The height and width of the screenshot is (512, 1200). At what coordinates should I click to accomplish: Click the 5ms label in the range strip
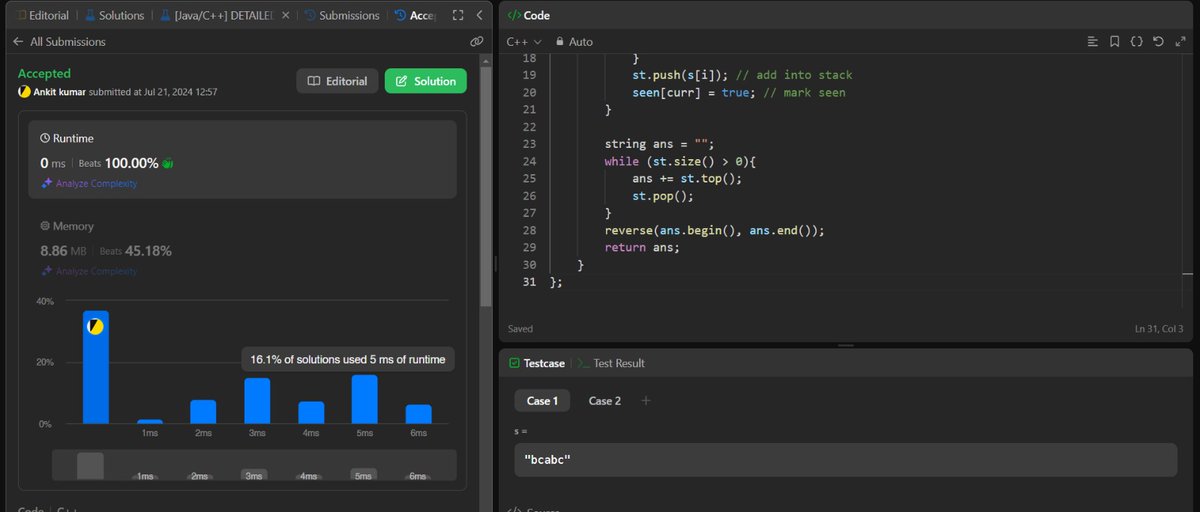(x=364, y=476)
